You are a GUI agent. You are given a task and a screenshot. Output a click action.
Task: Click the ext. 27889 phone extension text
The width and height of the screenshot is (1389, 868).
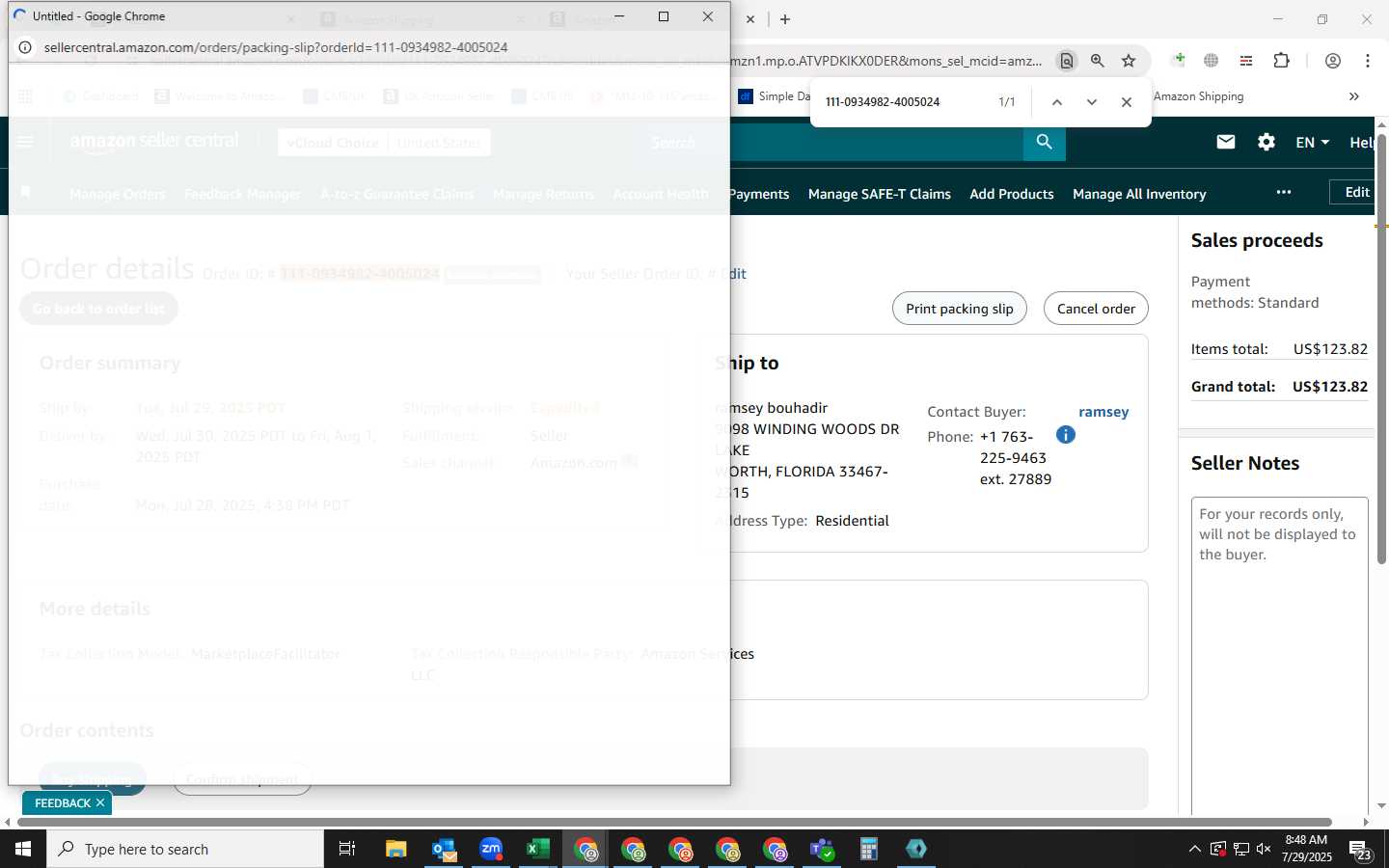point(1016,479)
